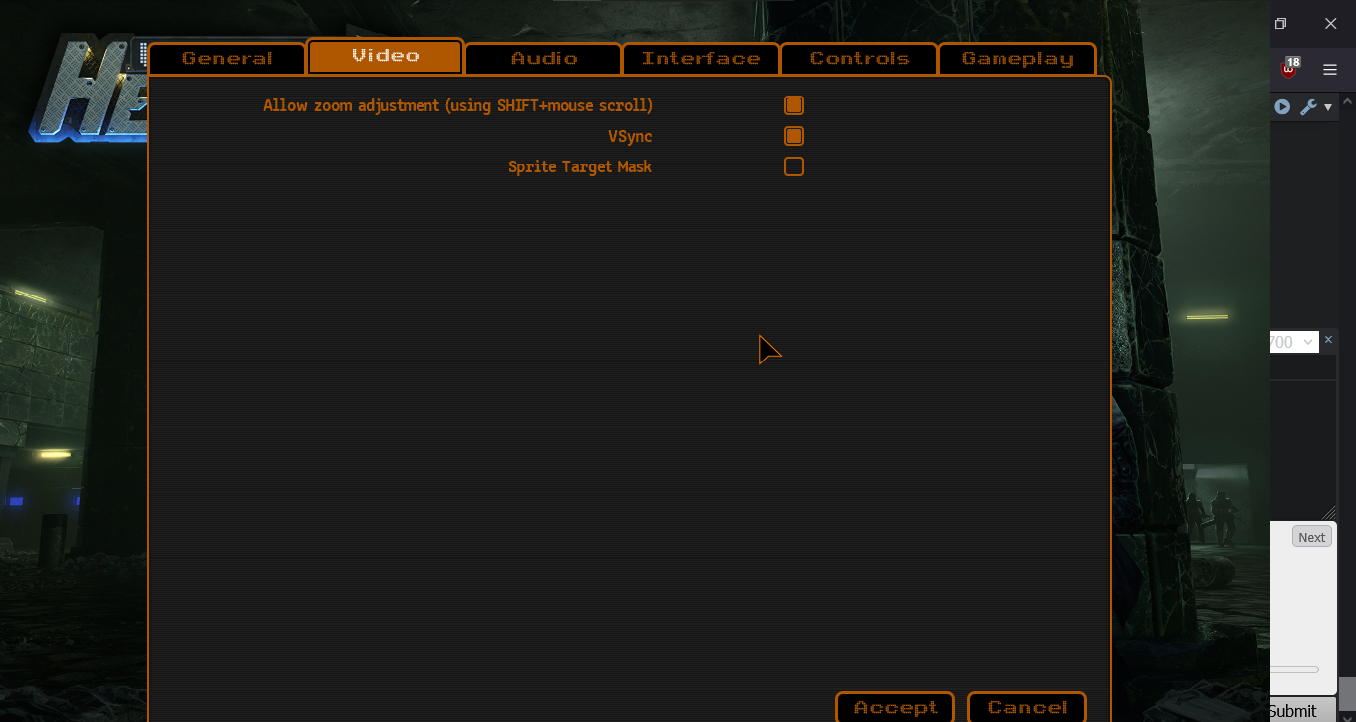The height and width of the screenshot is (722, 1356).
Task: Expand the dropdown arrow beside the wrench
Action: click(x=1328, y=107)
